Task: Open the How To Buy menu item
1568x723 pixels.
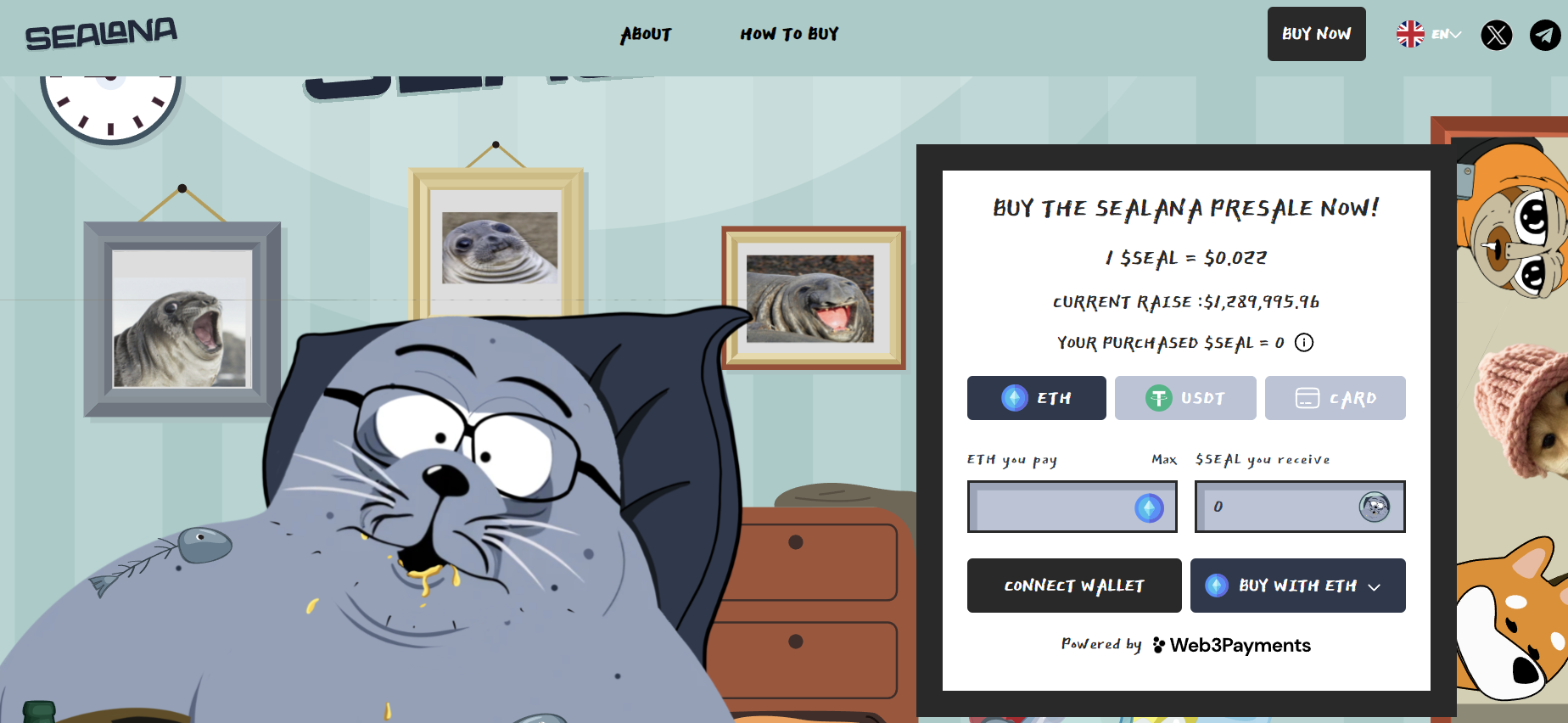Action: point(789,34)
